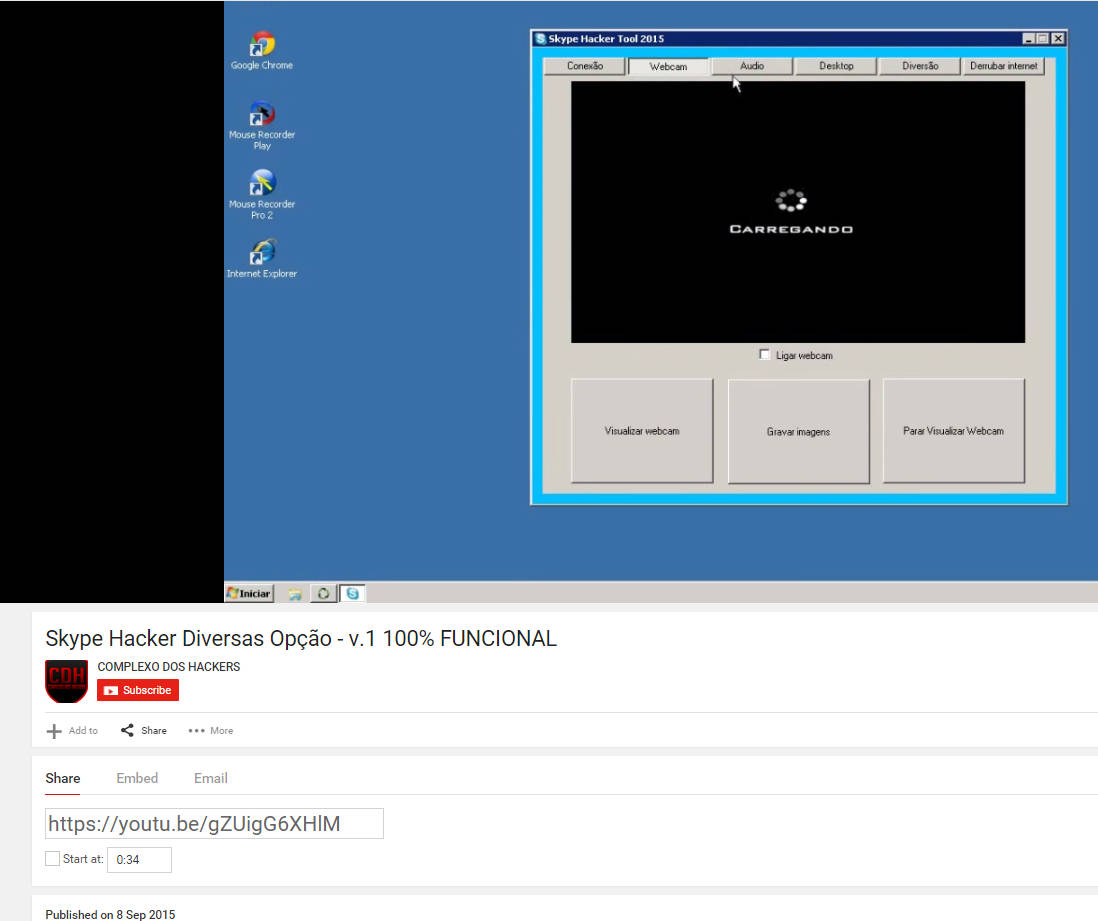Click the Share icon under the video
The height and width of the screenshot is (921, 1098).
[127, 730]
